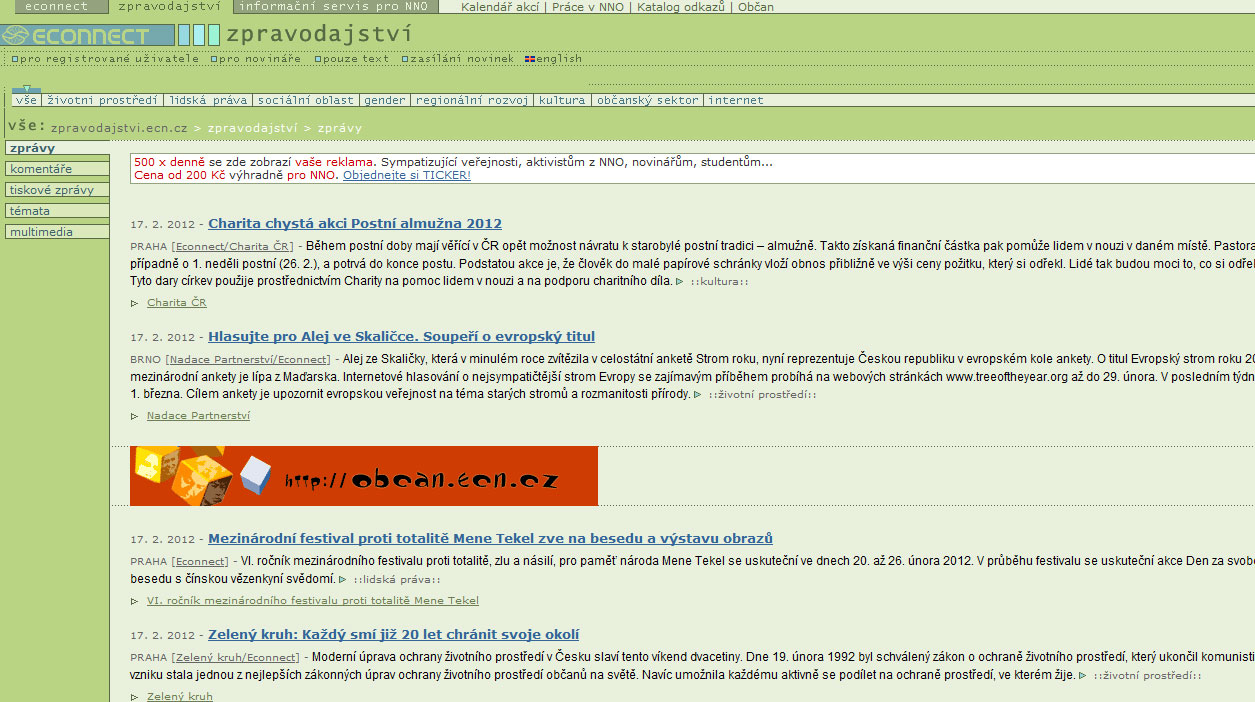Click square bullet before 'pro registrované uživatele'
1255x702 pixels.
(x=15, y=59)
